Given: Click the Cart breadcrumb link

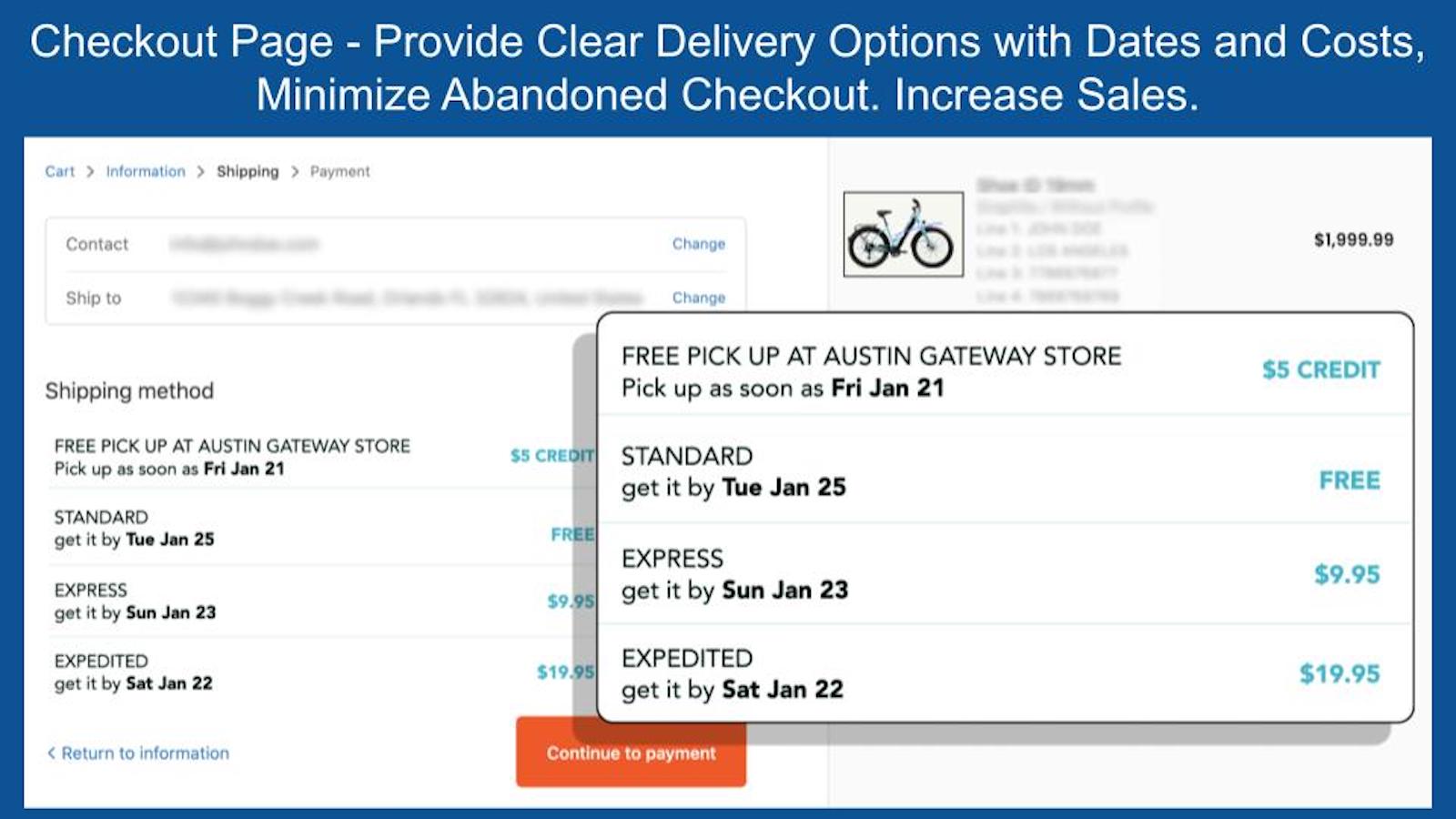Looking at the screenshot, I should click(x=59, y=171).
